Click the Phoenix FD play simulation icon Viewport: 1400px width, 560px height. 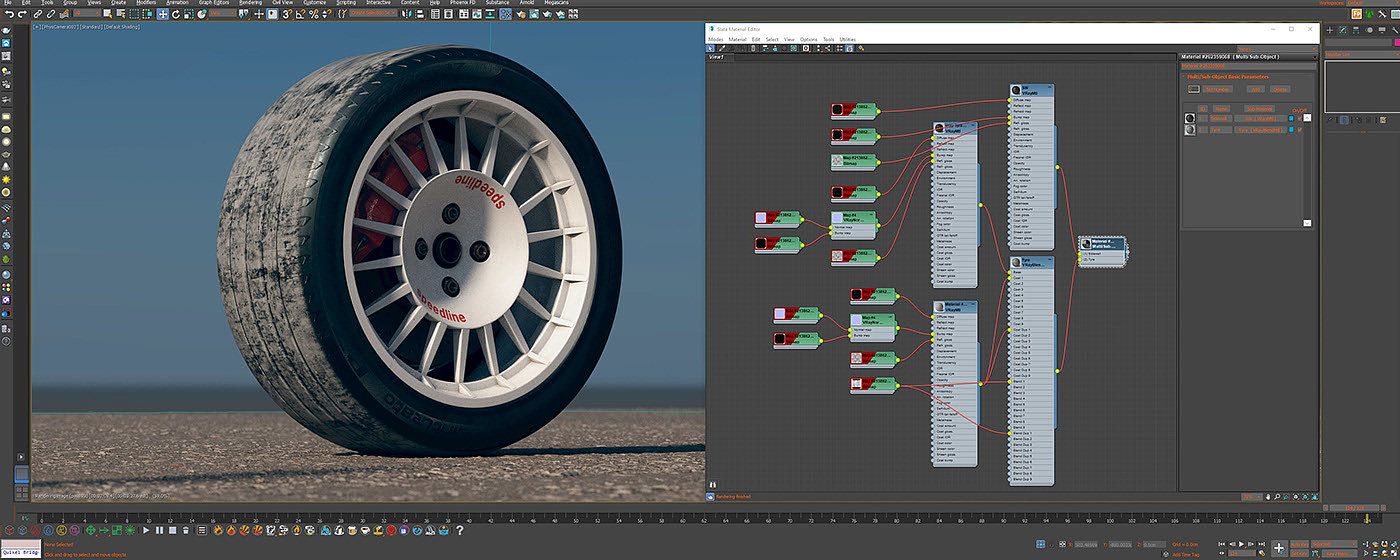[x=146, y=530]
